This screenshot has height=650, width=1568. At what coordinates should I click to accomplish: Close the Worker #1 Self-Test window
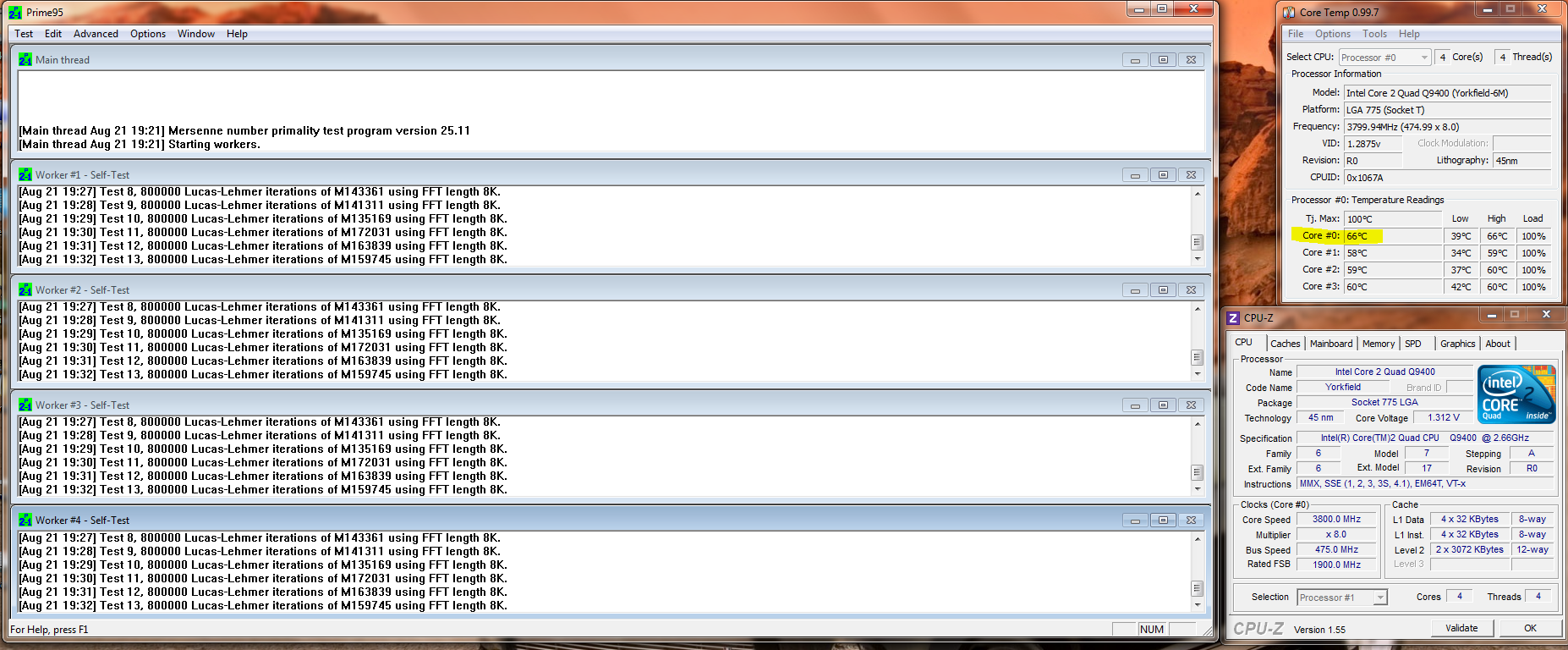tap(1191, 174)
